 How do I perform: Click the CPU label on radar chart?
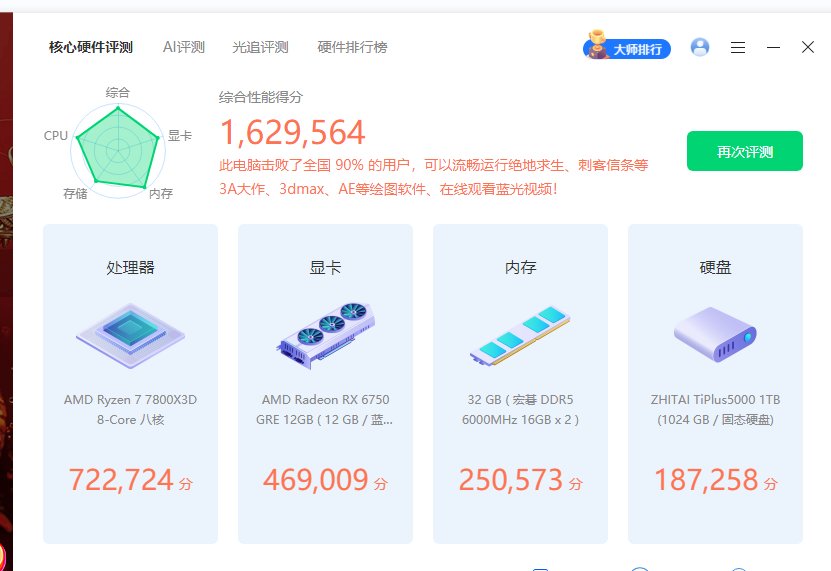point(56,135)
